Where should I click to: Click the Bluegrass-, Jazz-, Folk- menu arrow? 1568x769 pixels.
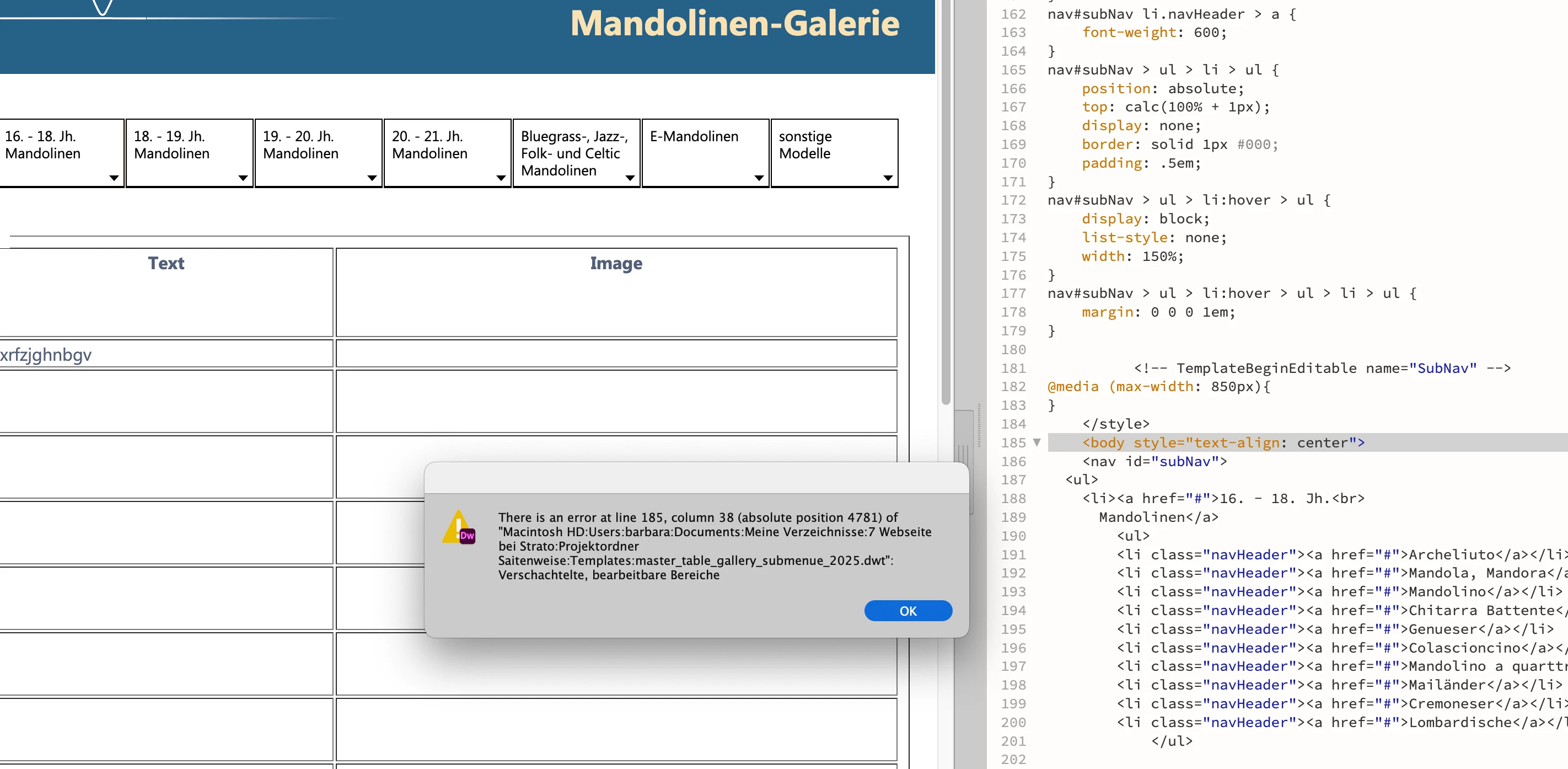(x=630, y=178)
